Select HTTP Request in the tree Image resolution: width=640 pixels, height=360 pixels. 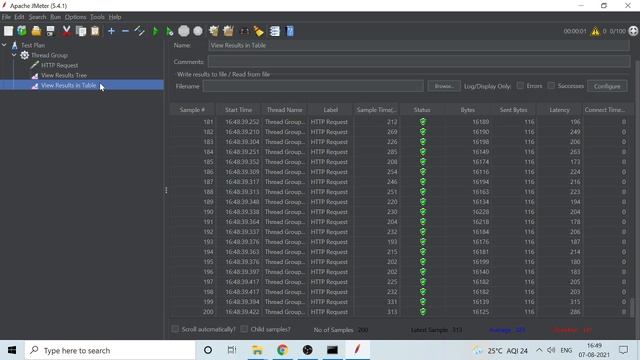point(59,65)
